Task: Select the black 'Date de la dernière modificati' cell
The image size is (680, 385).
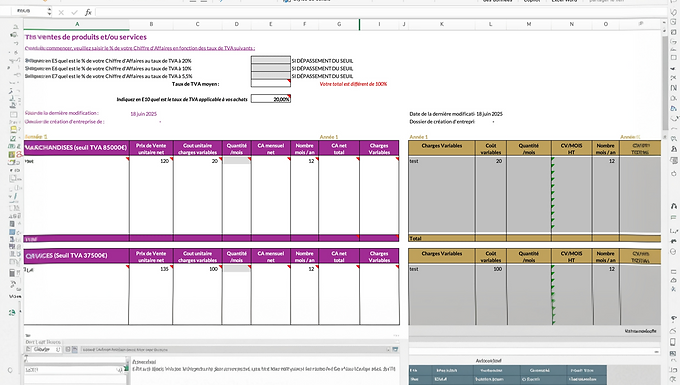Action: pos(442,114)
